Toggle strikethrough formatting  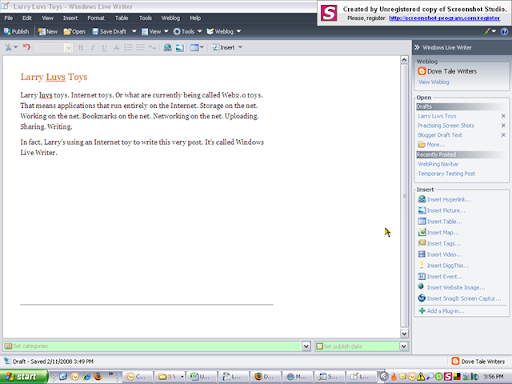(x=116, y=48)
